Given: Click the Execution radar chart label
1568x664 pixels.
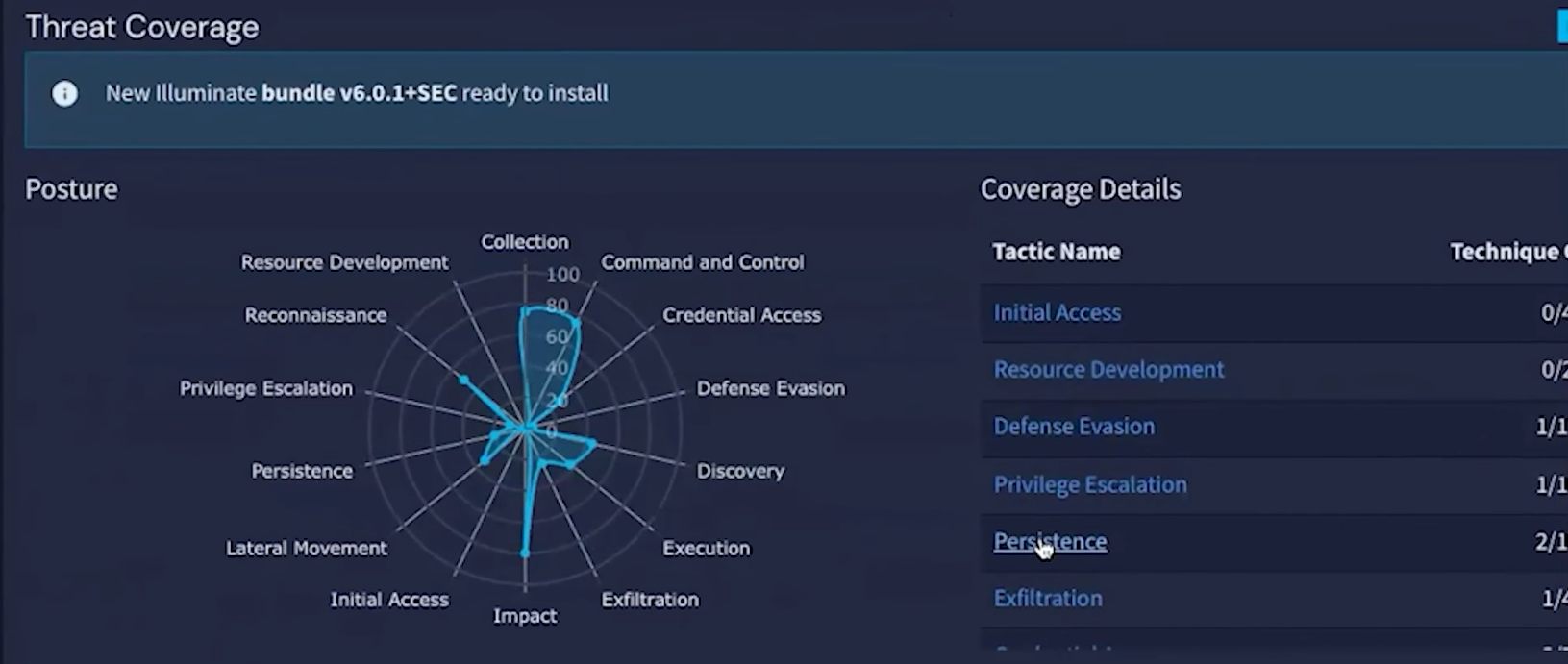Looking at the screenshot, I should [x=707, y=548].
